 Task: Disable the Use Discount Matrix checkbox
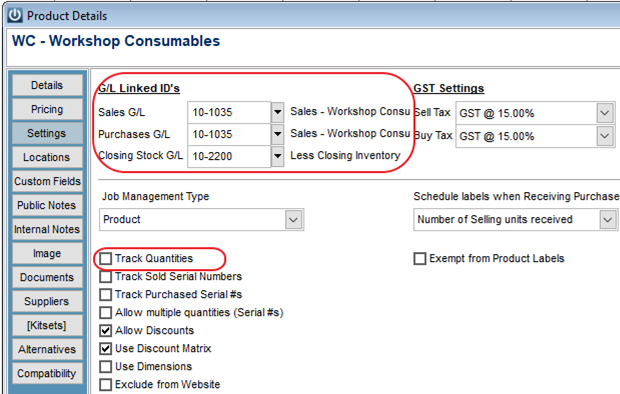click(x=106, y=349)
